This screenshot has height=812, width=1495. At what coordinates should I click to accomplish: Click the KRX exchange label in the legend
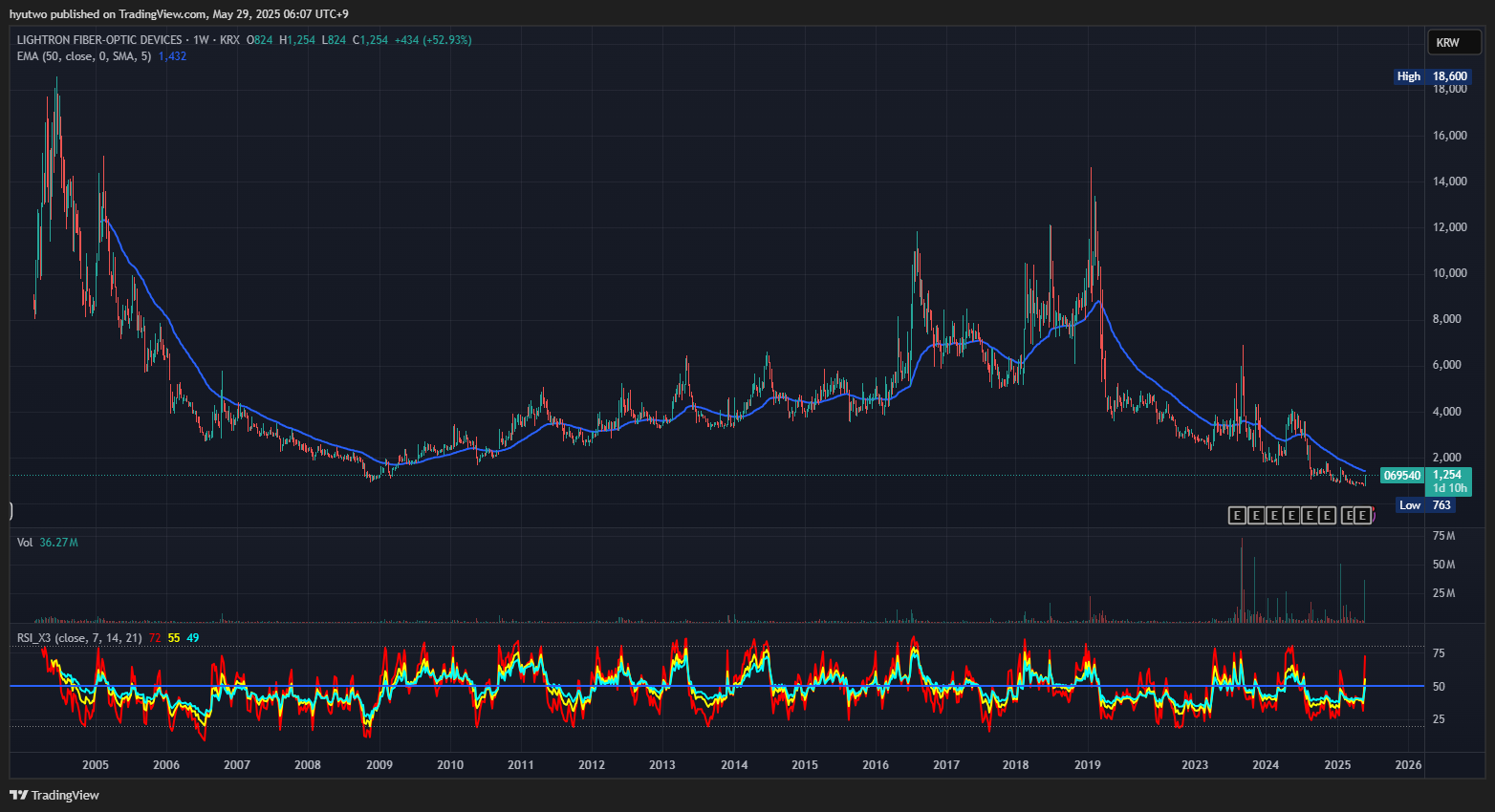pos(229,40)
